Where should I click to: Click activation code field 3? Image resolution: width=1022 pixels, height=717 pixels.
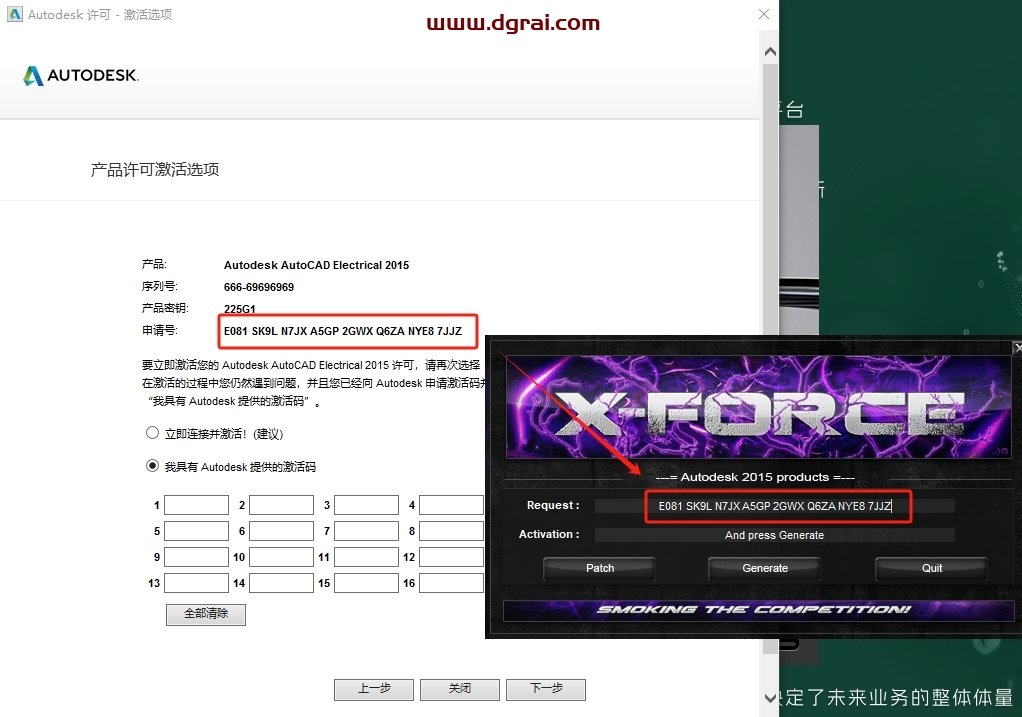(366, 505)
